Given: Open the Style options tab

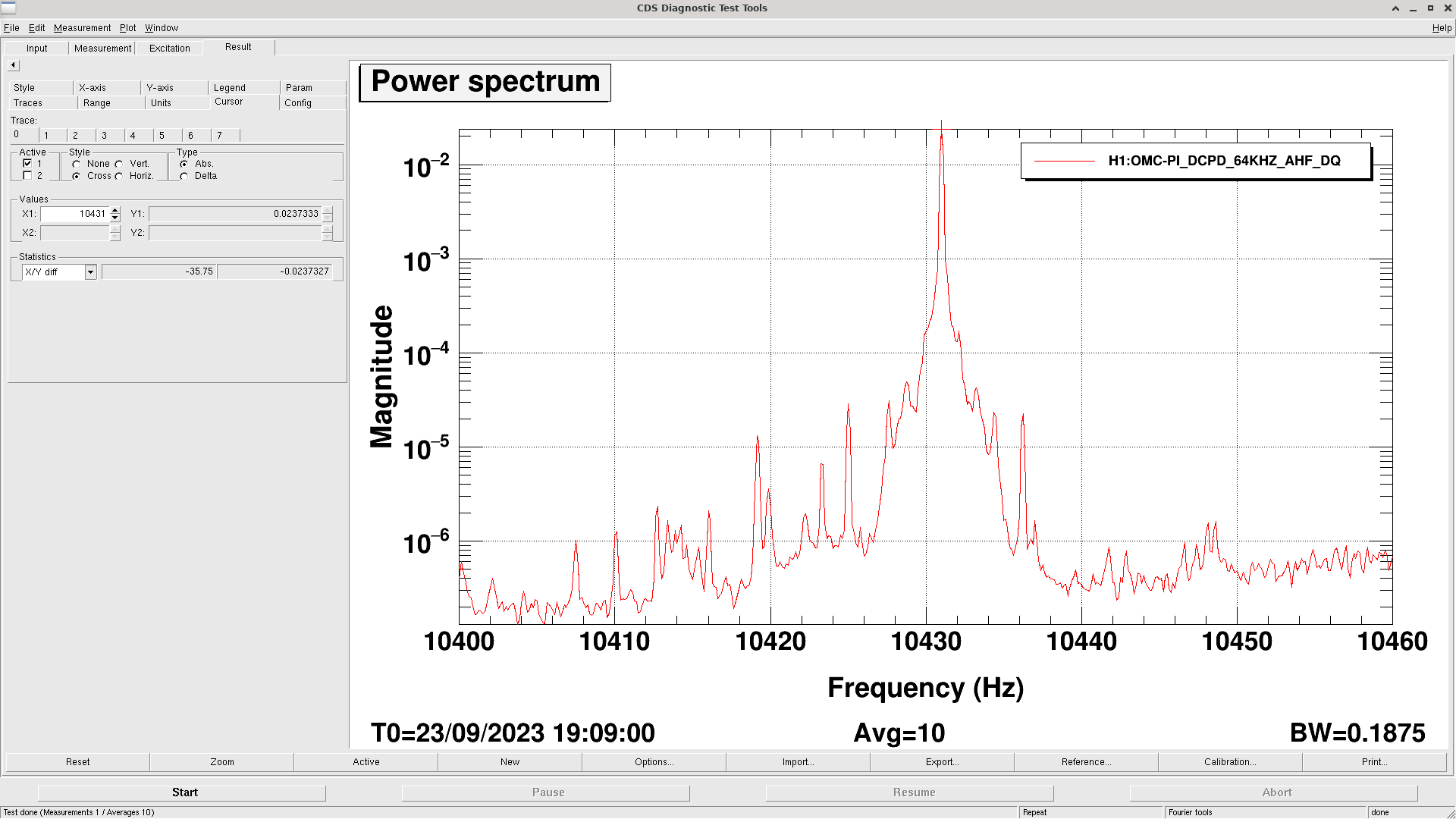Looking at the screenshot, I should (40, 88).
